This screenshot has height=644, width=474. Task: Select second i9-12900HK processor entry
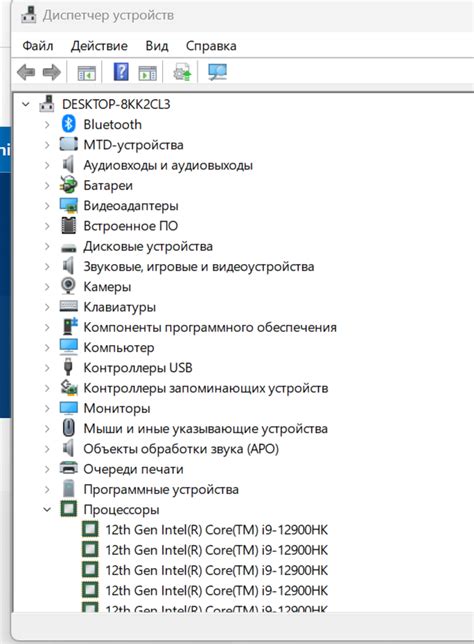216,550
